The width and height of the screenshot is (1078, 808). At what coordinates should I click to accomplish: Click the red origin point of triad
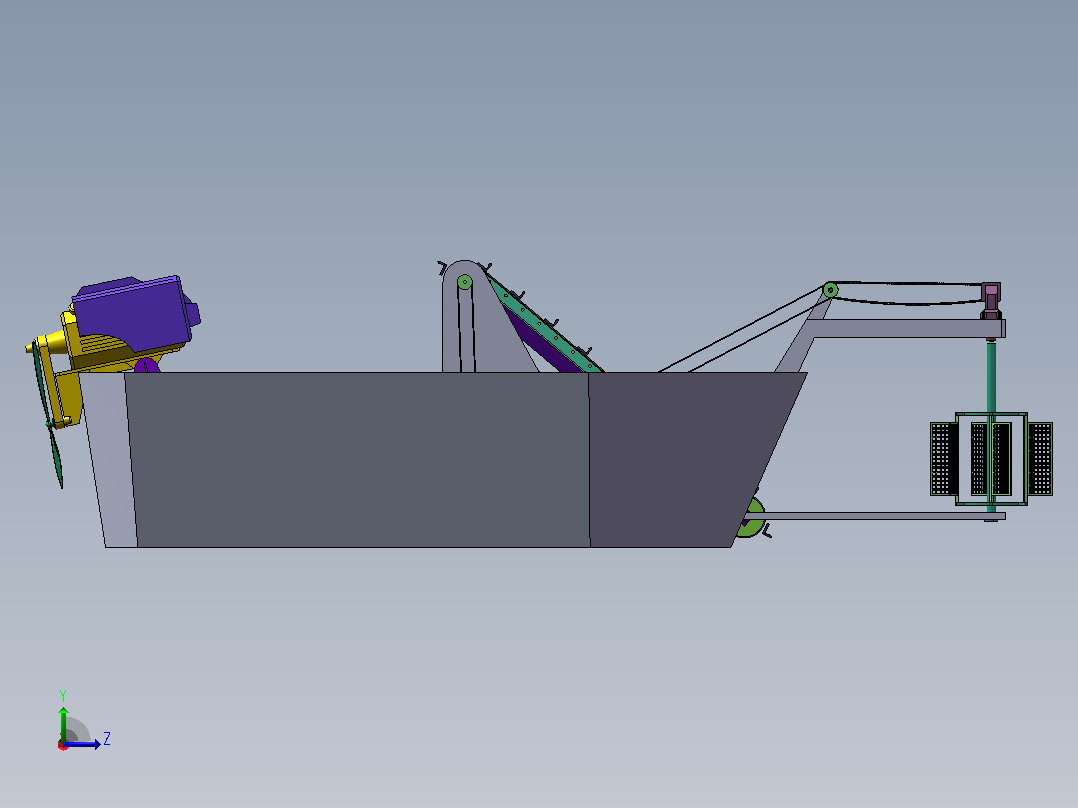click(x=63, y=745)
